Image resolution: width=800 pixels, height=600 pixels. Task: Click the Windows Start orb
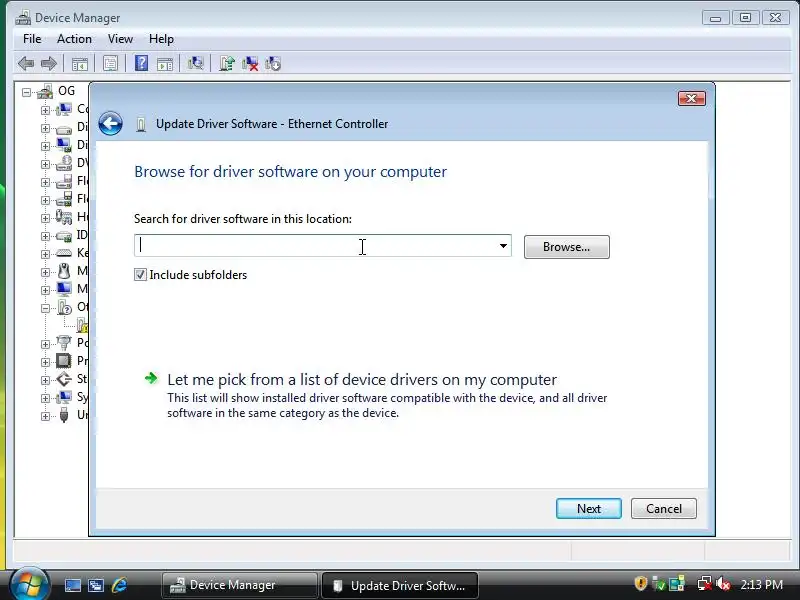tap(29, 585)
